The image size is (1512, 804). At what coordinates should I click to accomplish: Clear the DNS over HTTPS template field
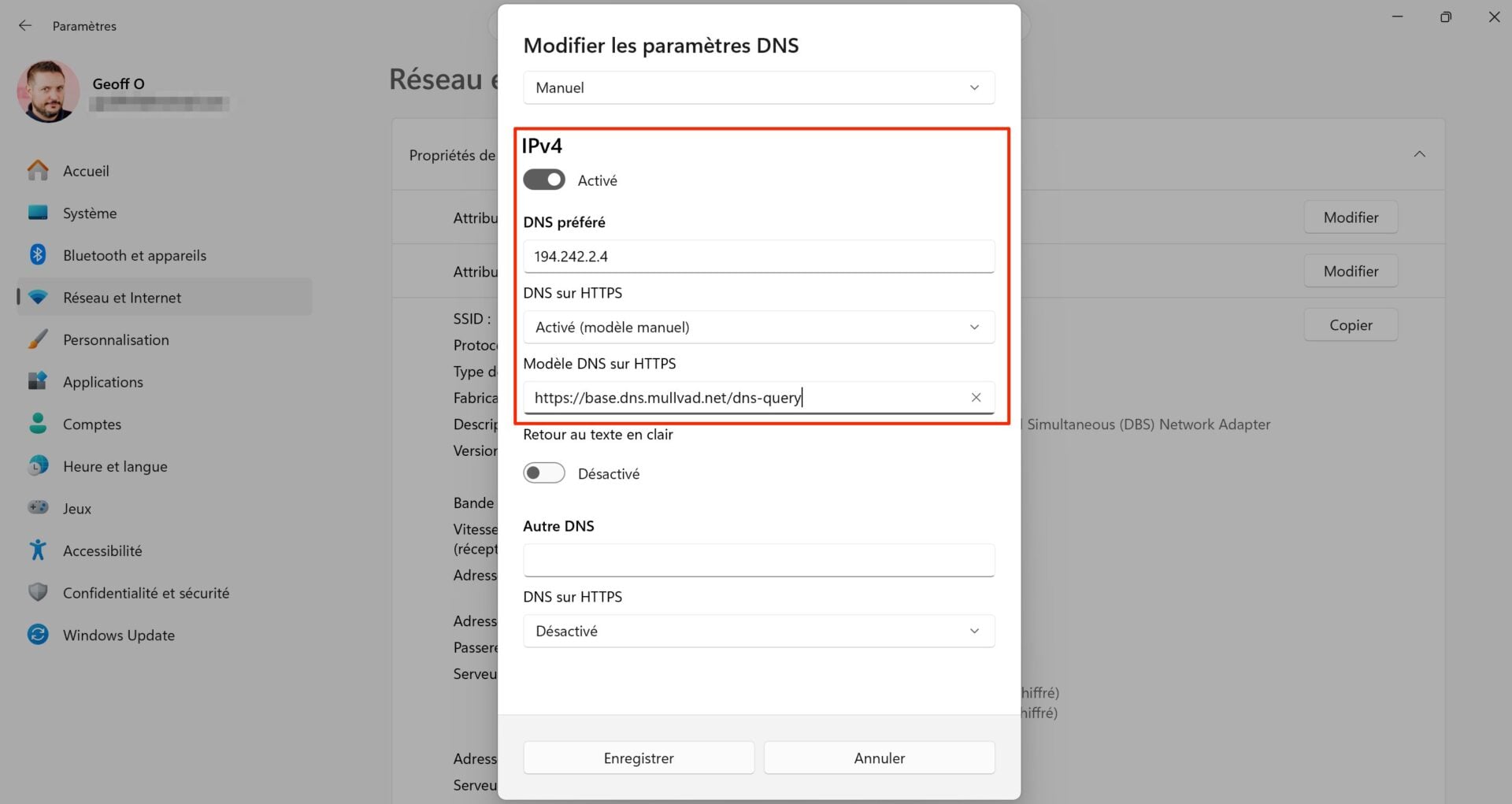pos(976,398)
